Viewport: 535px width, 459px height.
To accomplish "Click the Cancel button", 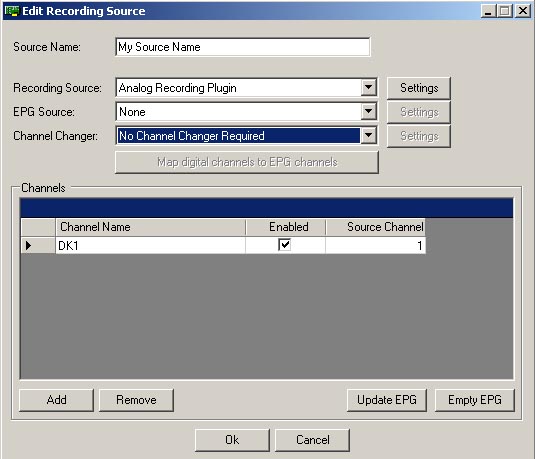I will pyautogui.click(x=312, y=440).
